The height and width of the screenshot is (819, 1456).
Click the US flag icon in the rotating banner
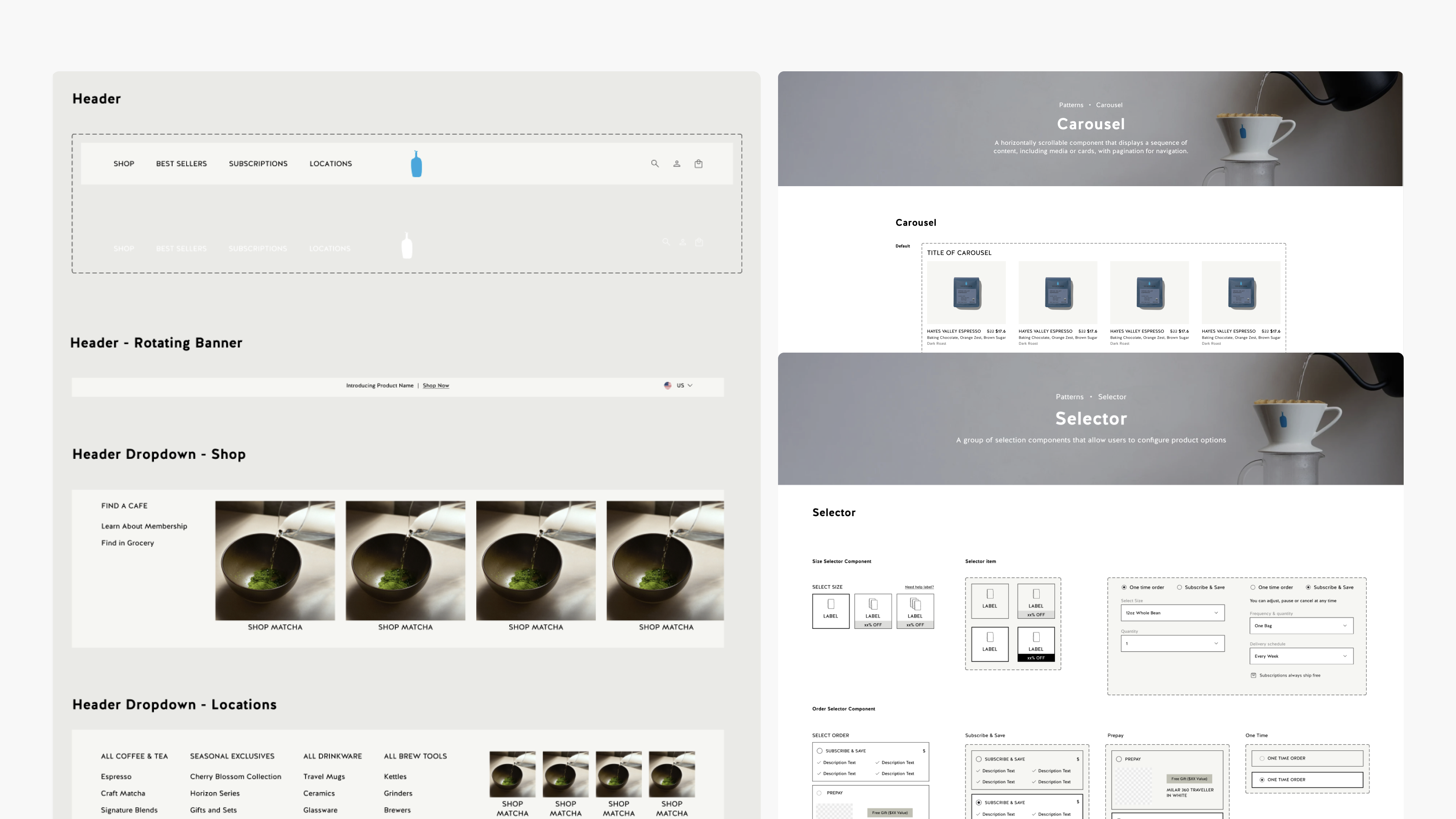[667, 386]
